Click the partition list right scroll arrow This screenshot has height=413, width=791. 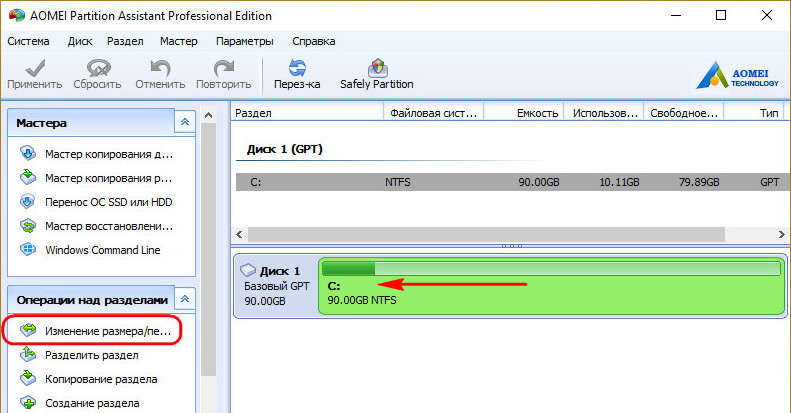pyautogui.click(x=781, y=234)
